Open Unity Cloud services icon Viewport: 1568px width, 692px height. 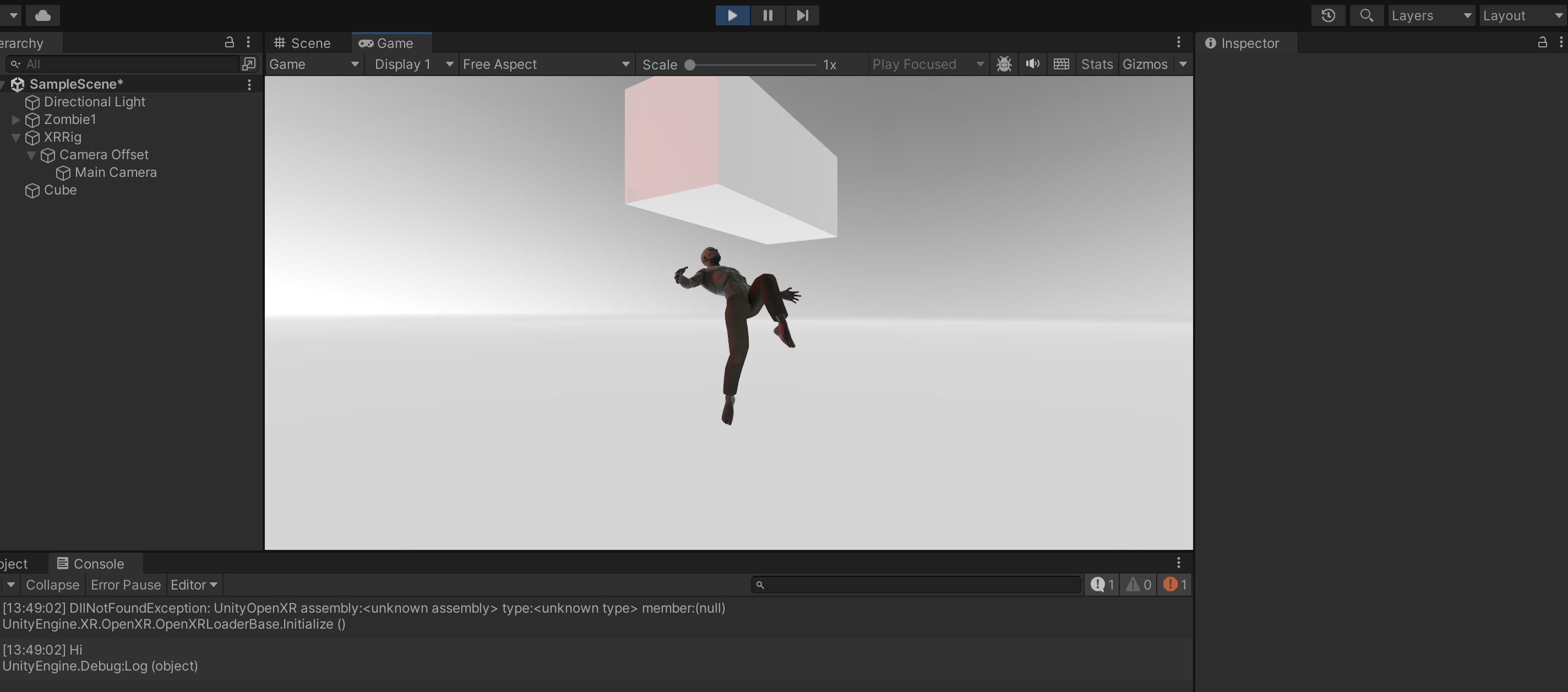[42, 15]
